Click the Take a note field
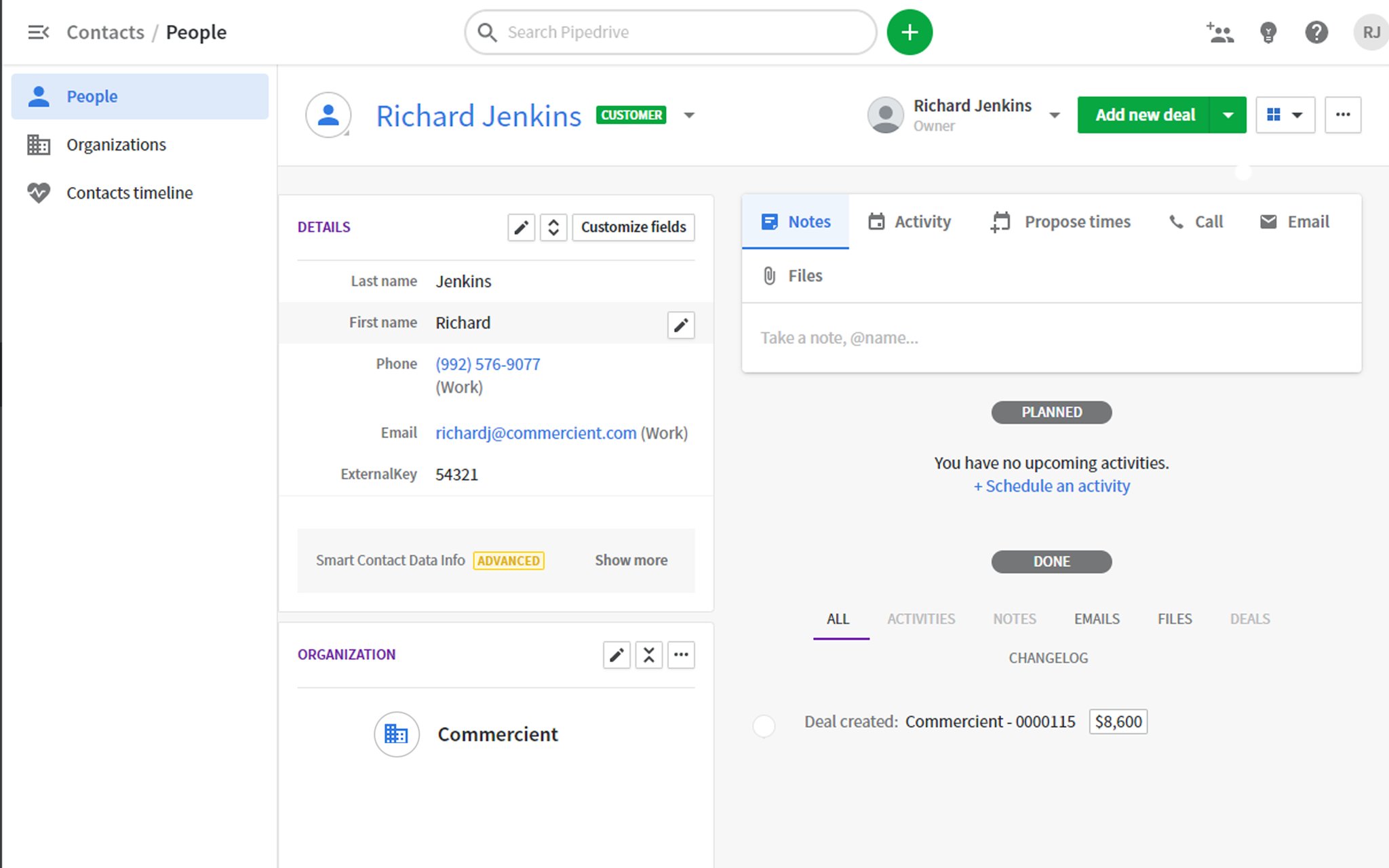1389x868 pixels. pos(950,337)
